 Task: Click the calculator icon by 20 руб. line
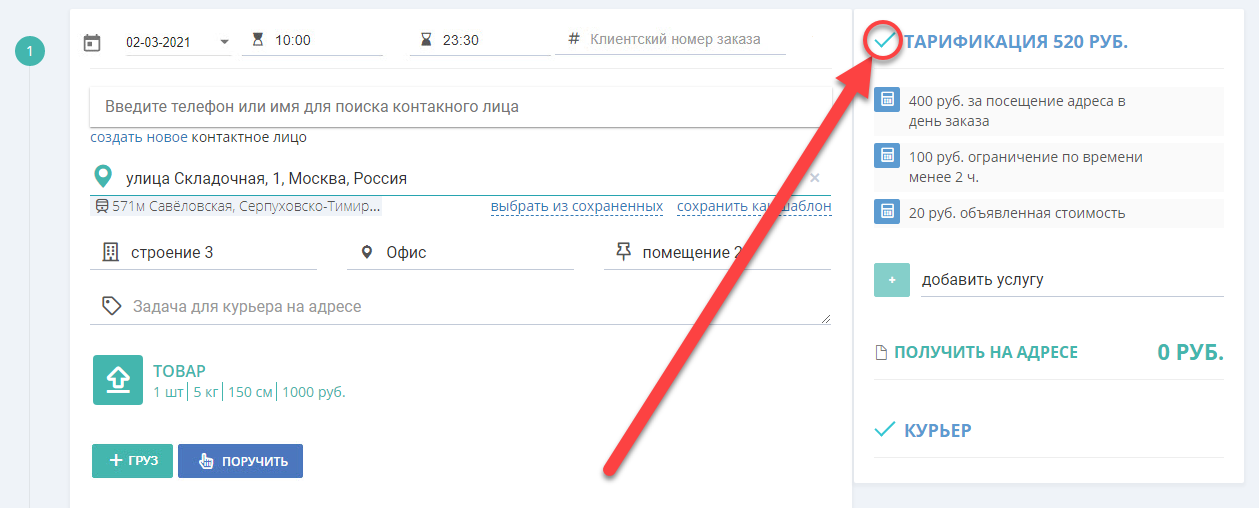point(886,212)
